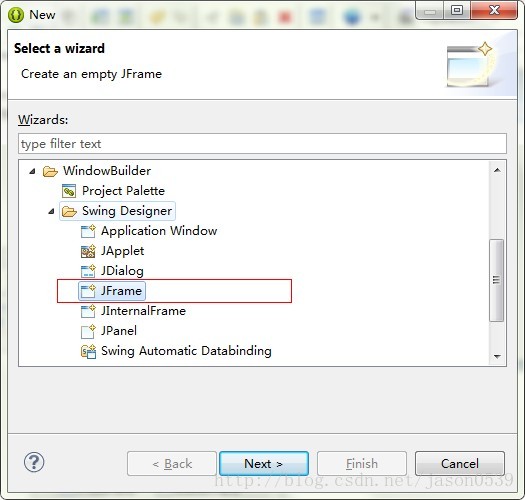Click the scroll up arrow of wizard list
This screenshot has height=500, width=525.
click(497, 170)
